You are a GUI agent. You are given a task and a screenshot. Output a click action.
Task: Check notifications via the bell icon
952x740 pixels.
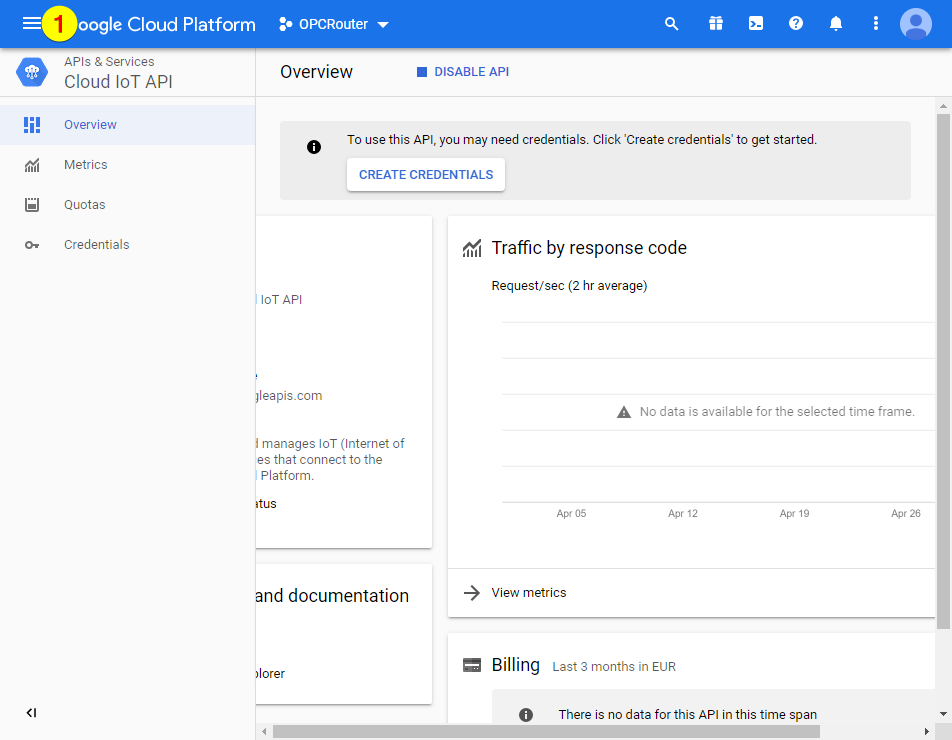[835, 23]
